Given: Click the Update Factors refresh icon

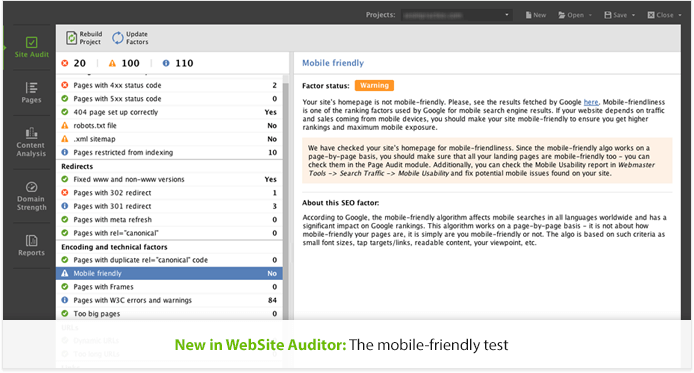Looking at the screenshot, I should coord(117,38).
